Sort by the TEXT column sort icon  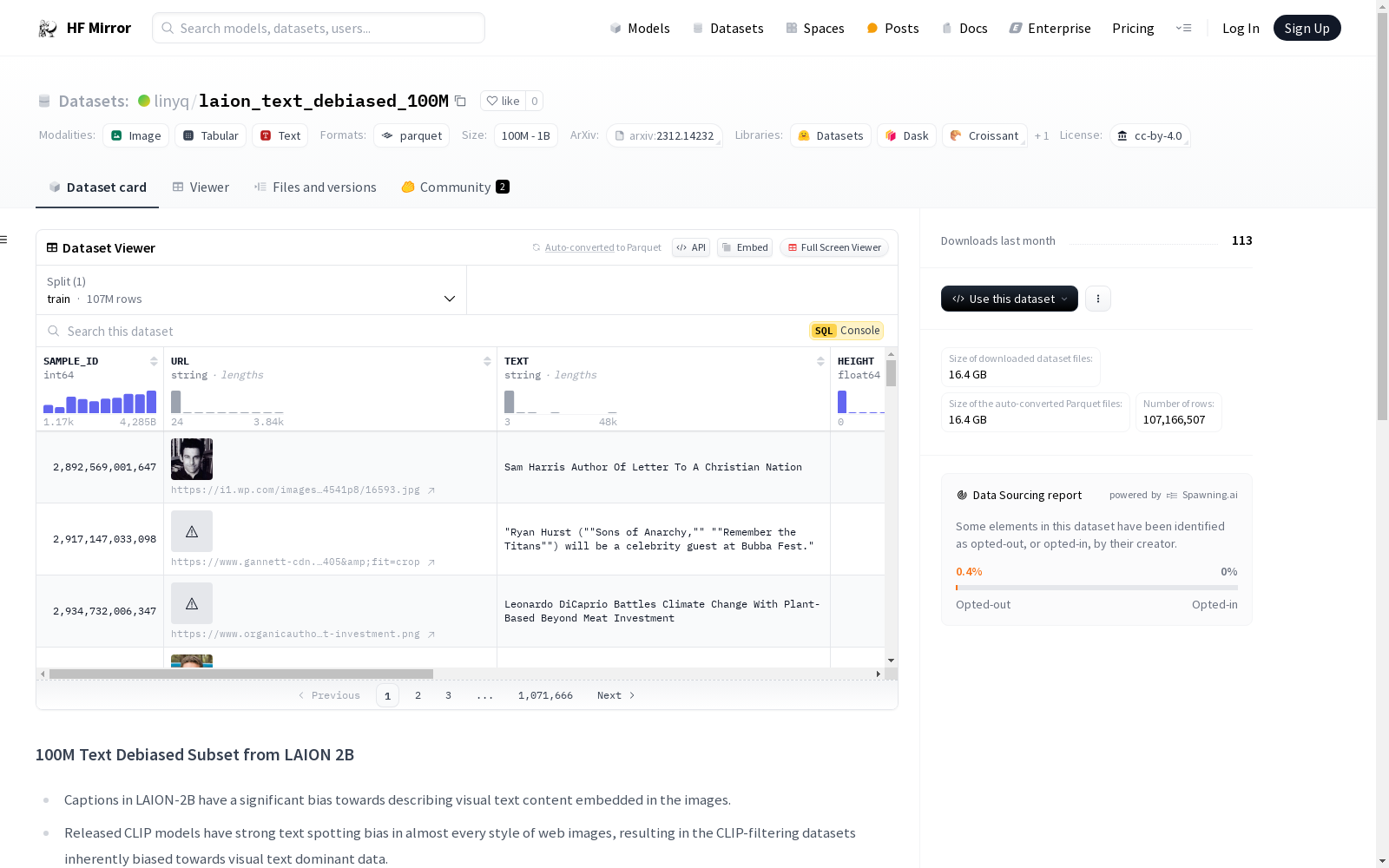(820, 361)
